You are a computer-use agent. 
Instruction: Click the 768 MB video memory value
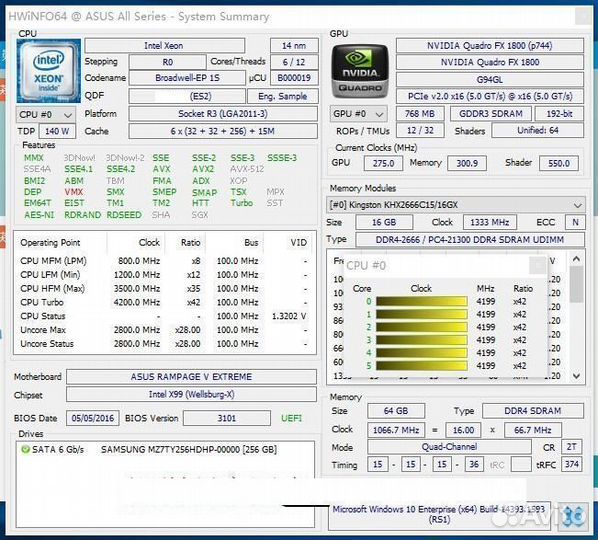[x=420, y=114]
